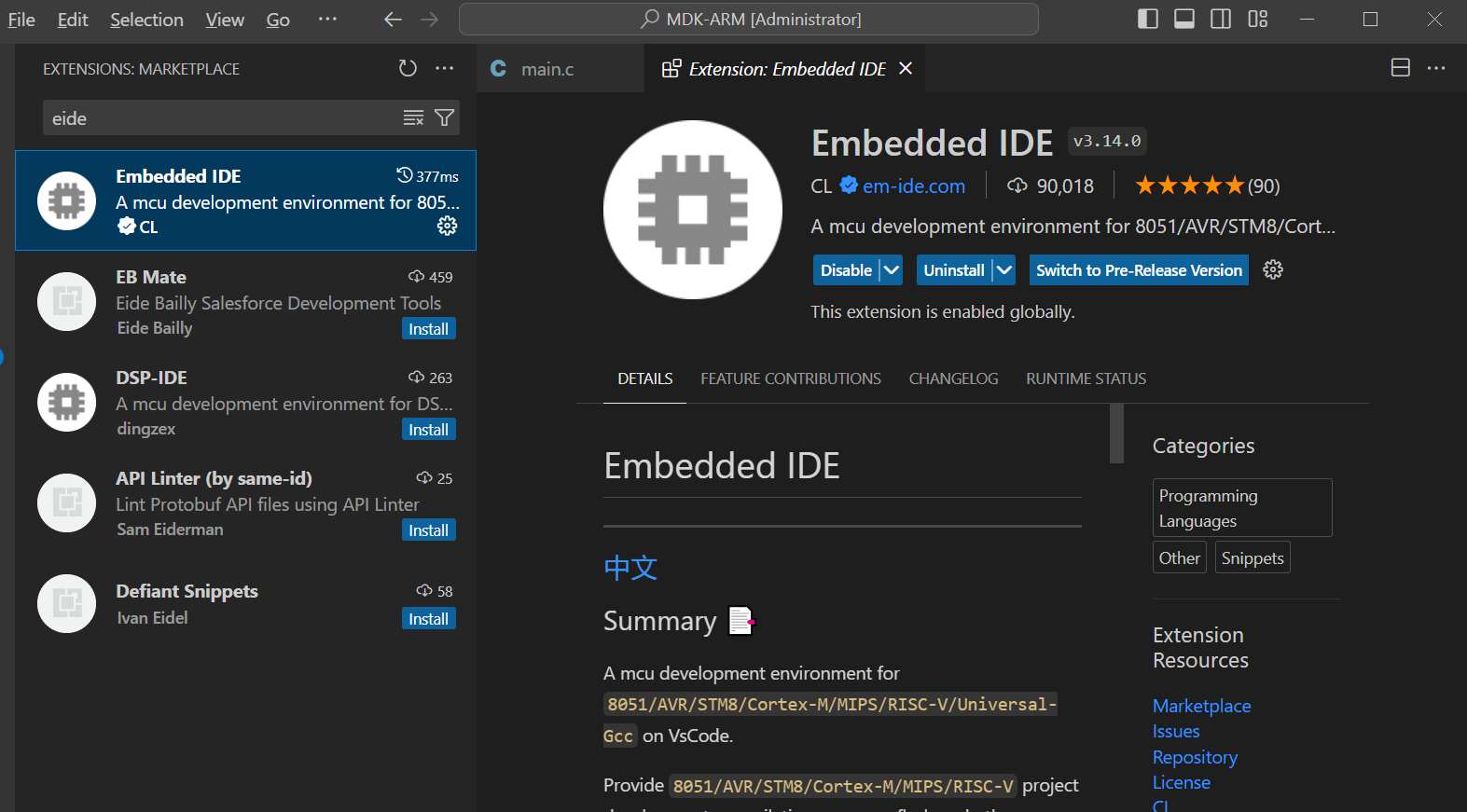
Task: Select the DETAILS tab
Action: (x=645, y=378)
